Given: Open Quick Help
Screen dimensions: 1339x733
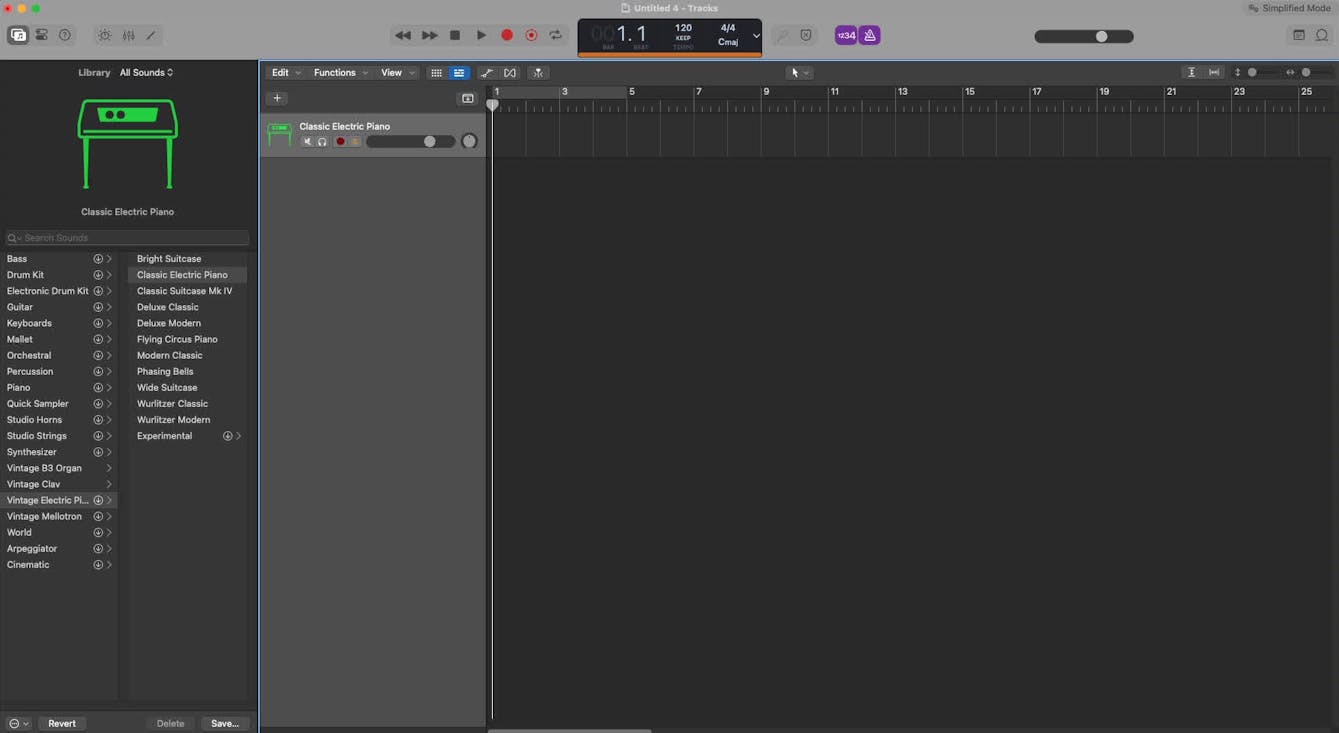Looking at the screenshot, I should point(65,35).
